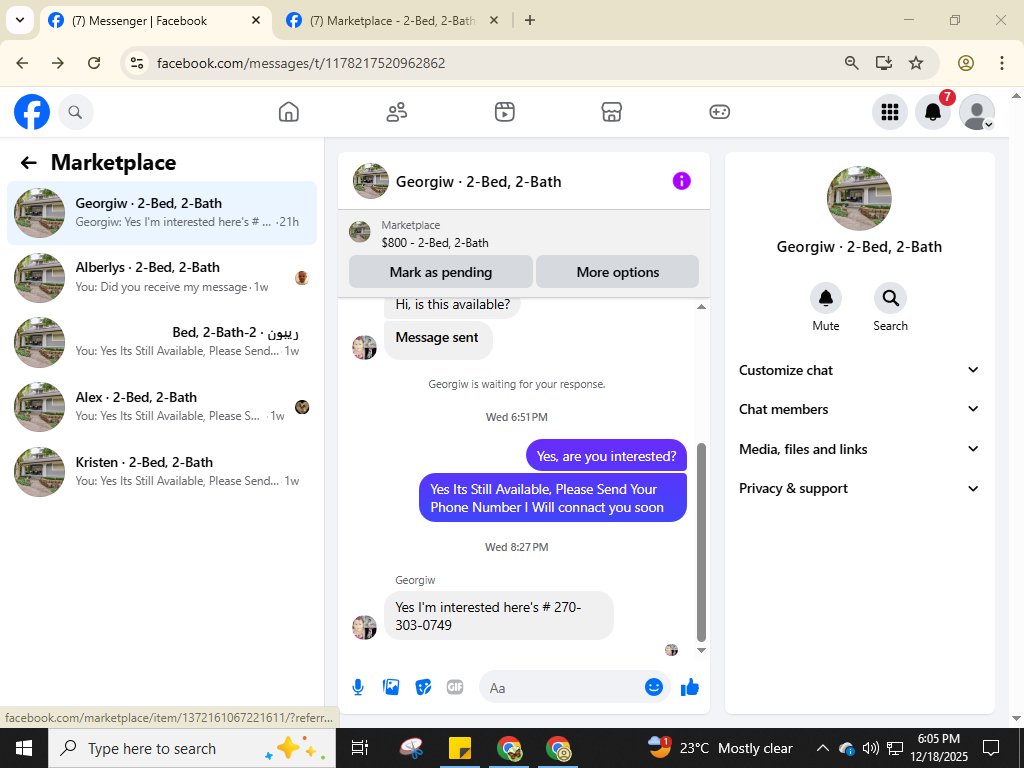View site information icon in address bar
Screen dimensions: 1024x768
click(136, 63)
